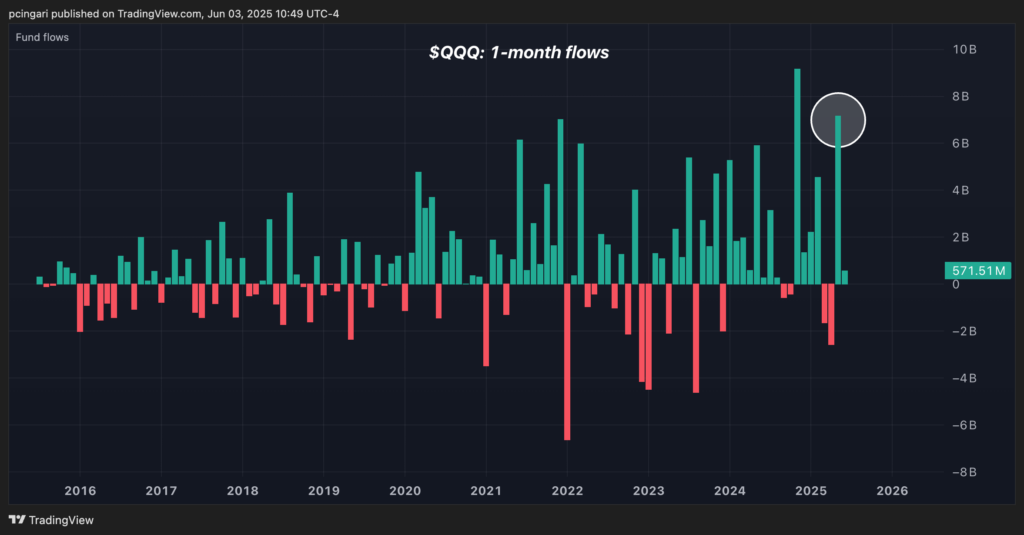Click the −2B price scale label
This screenshot has height=535, width=1024.
click(964, 331)
